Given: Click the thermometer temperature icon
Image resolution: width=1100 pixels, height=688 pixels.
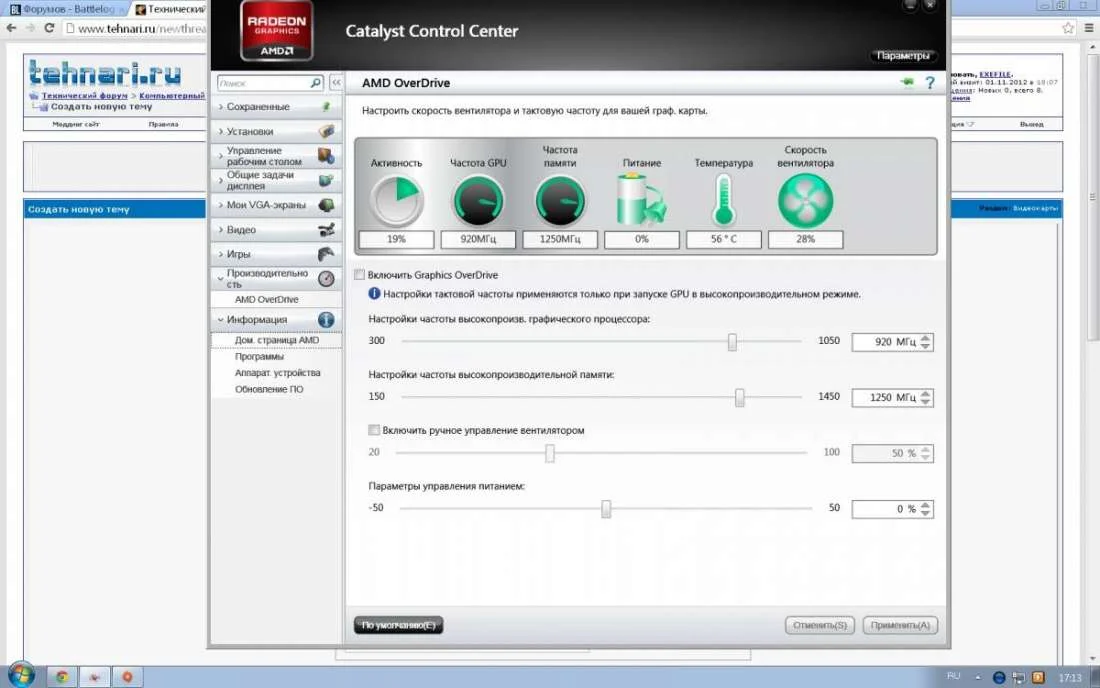Looking at the screenshot, I should [x=723, y=200].
